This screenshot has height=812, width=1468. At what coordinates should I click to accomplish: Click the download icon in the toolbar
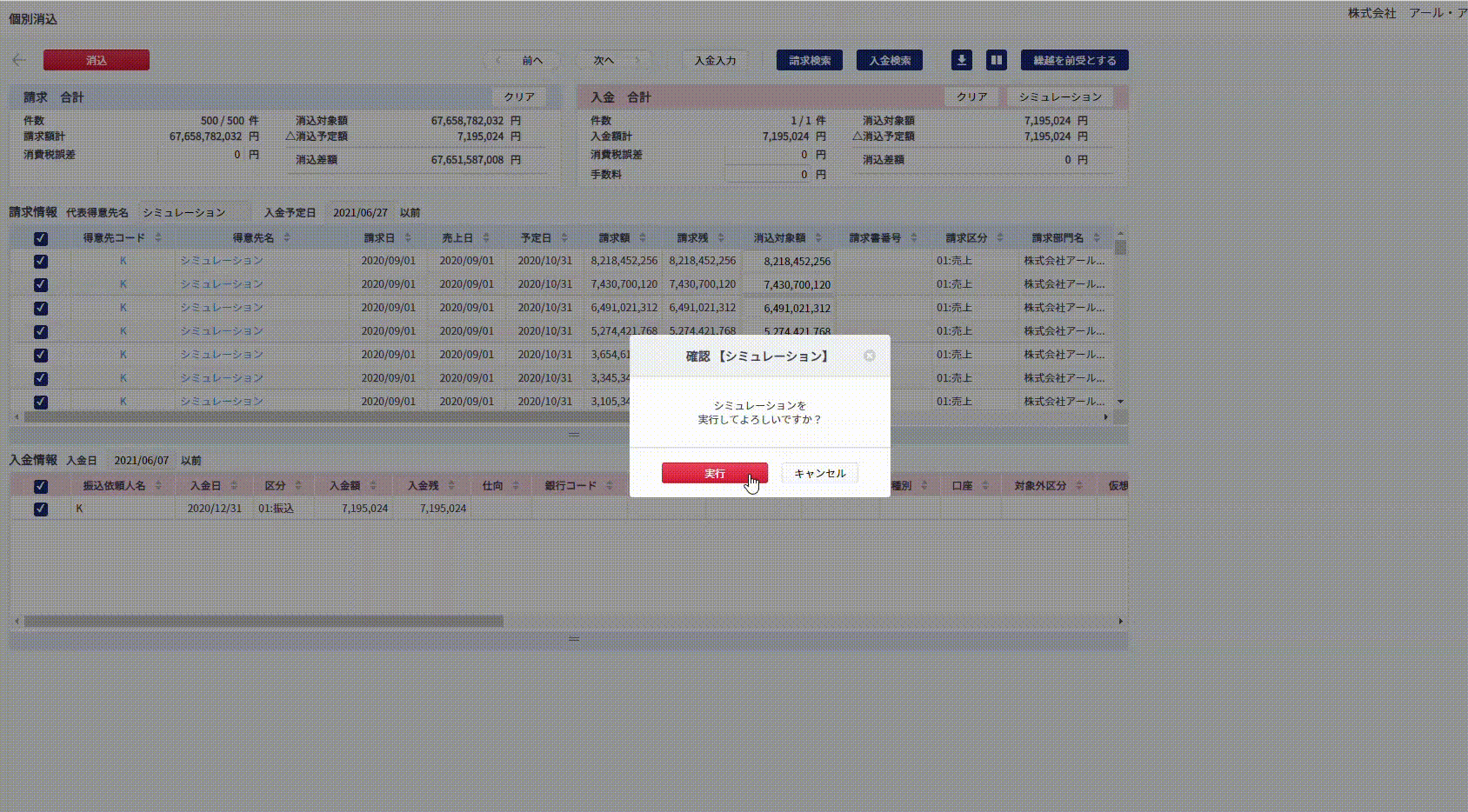coord(962,60)
